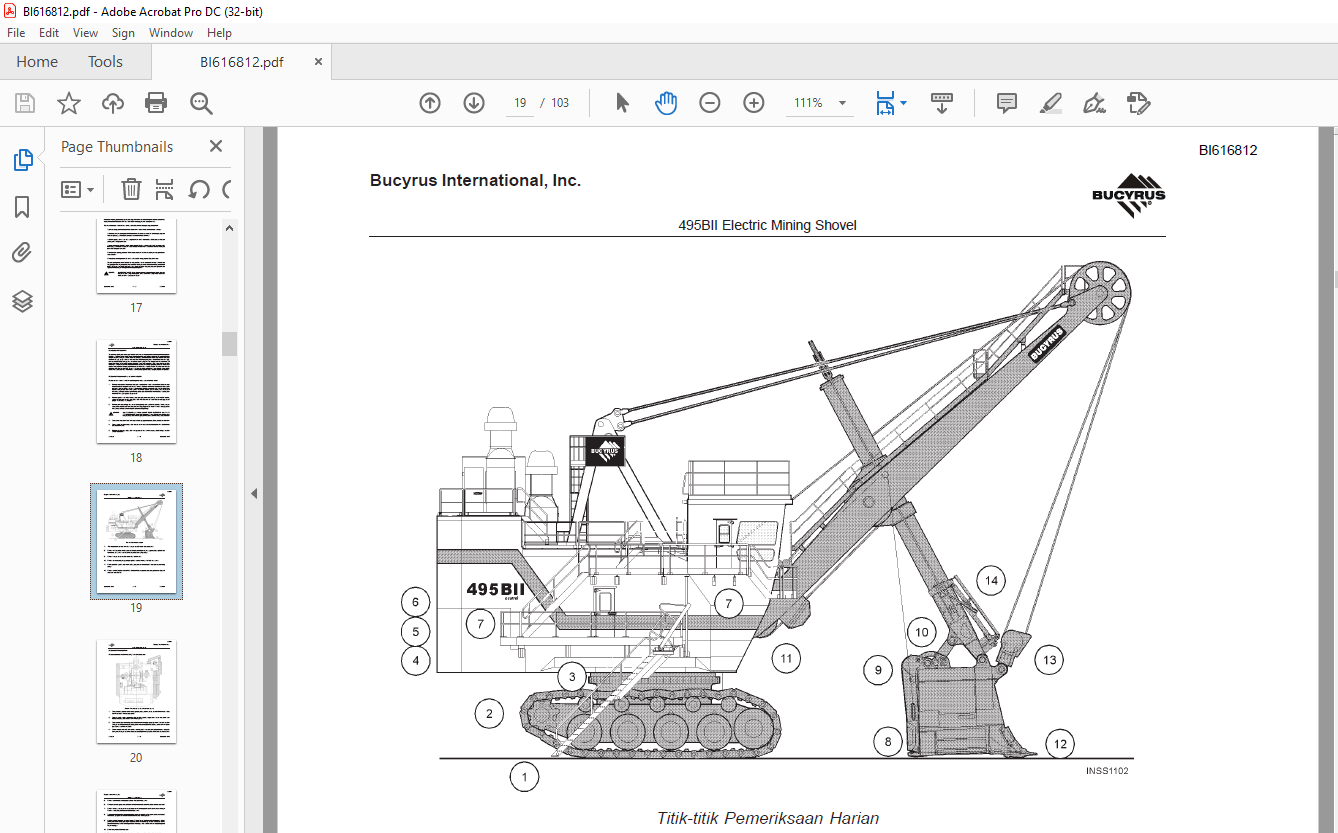Click the scrolling mode keyboard icon
1338x833 pixels.
(x=941, y=103)
